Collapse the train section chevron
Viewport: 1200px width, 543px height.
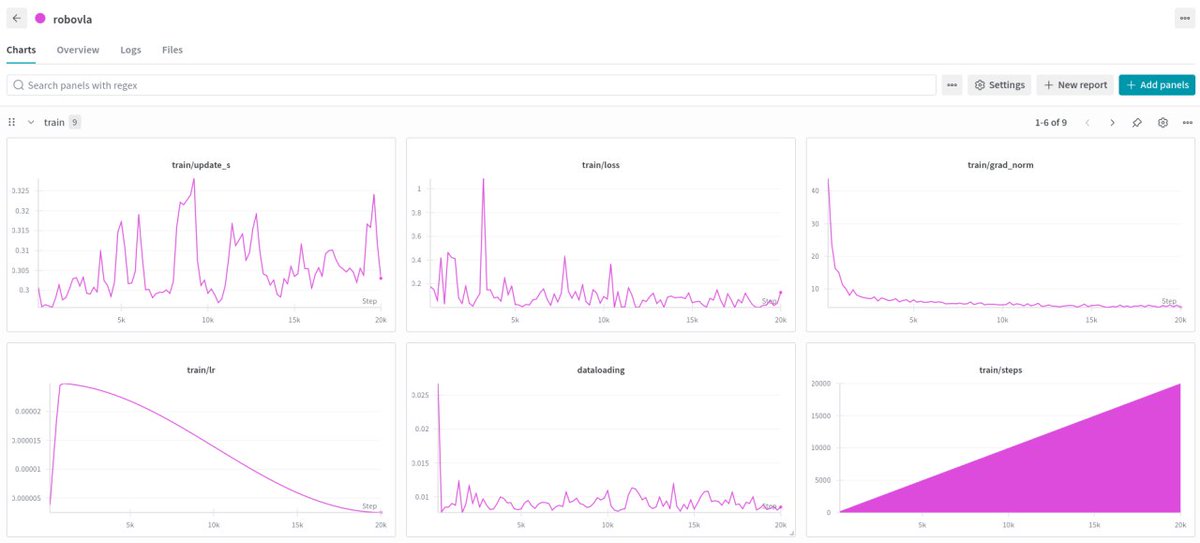[x=31, y=122]
